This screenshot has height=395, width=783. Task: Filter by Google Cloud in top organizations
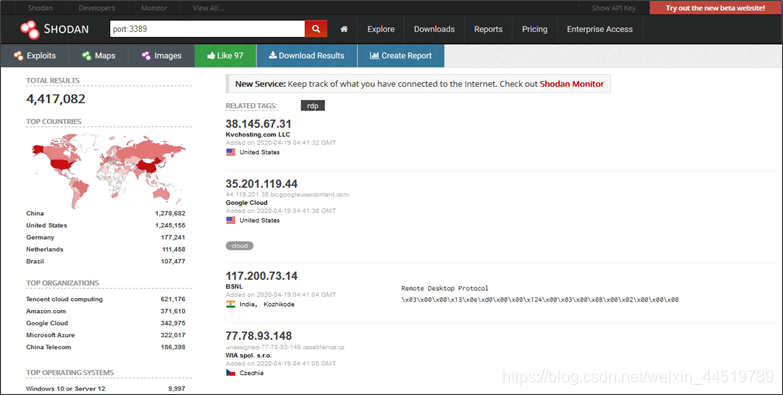pyautogui.click(x=47, y=323)
